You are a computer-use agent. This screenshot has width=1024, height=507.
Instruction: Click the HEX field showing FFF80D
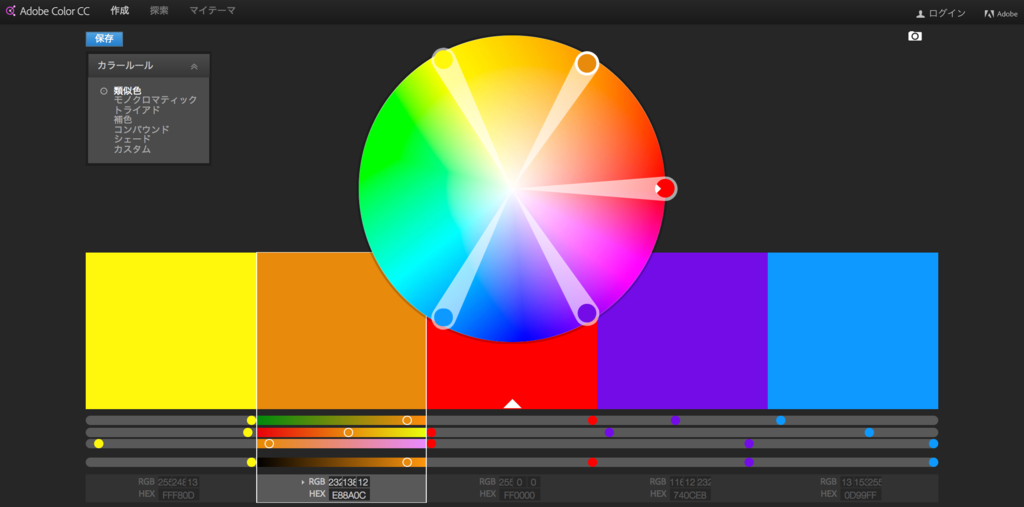pos(178,495)
